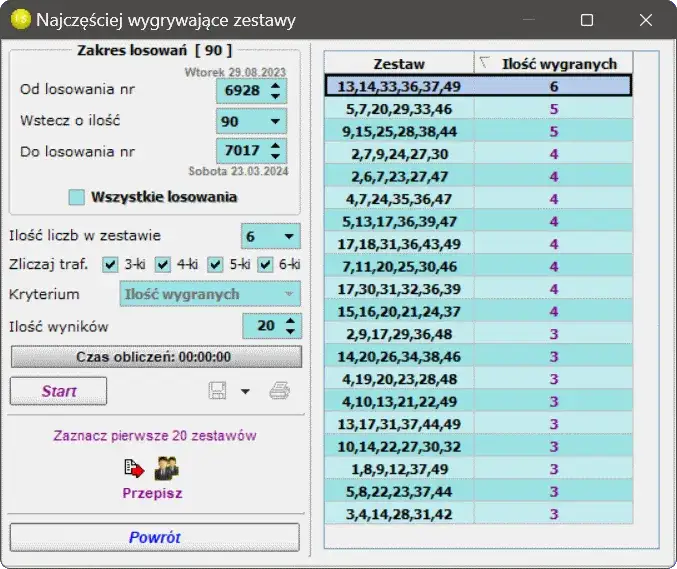
Task: Click the Powrót button
Action: (x=154, y=537)
